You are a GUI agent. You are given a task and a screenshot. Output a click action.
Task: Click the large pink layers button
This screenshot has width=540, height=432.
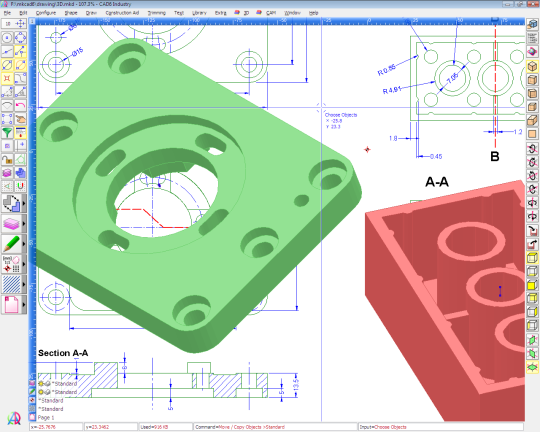[12, 224]
